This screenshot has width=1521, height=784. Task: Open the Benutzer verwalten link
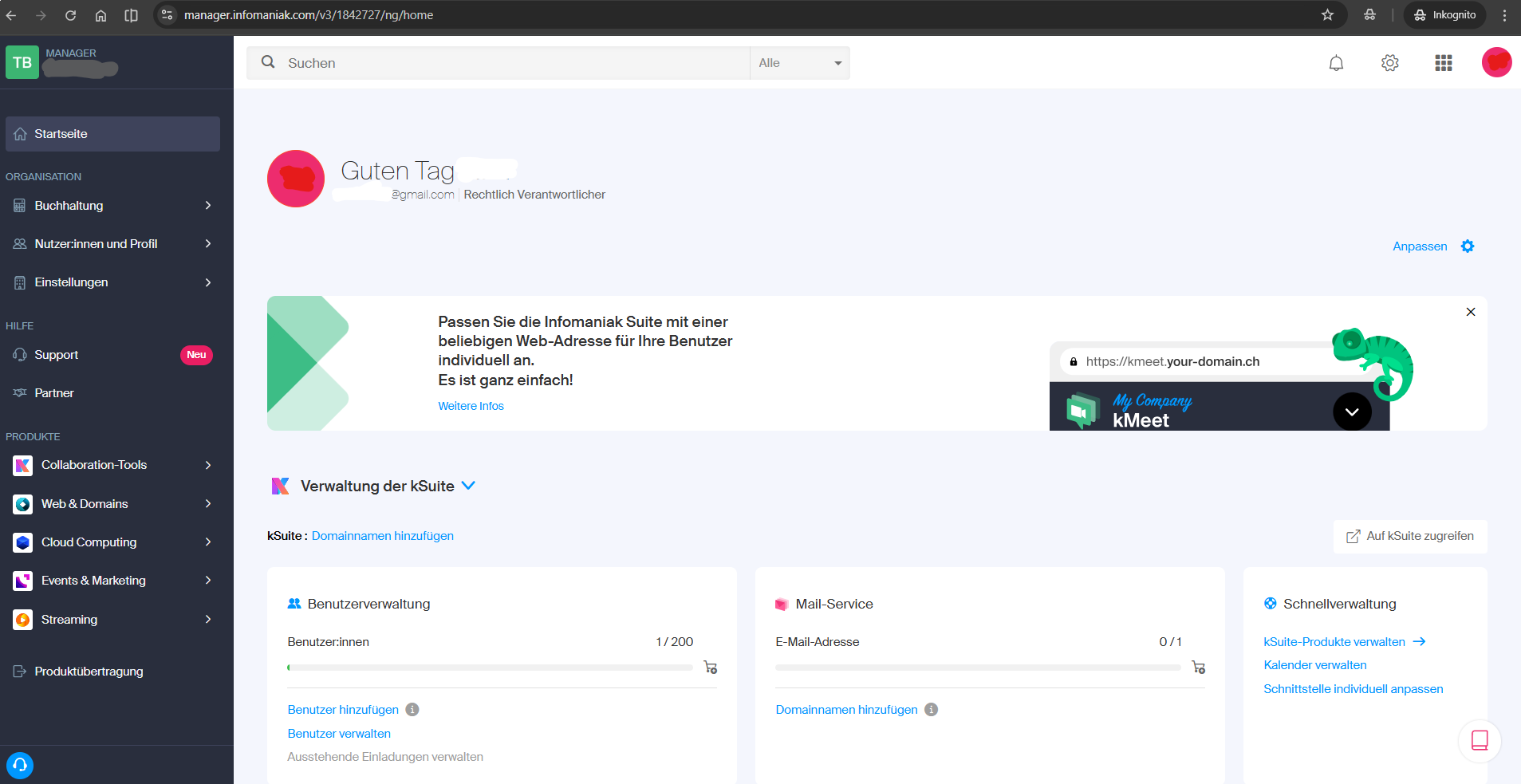click(x=338, y=733)
